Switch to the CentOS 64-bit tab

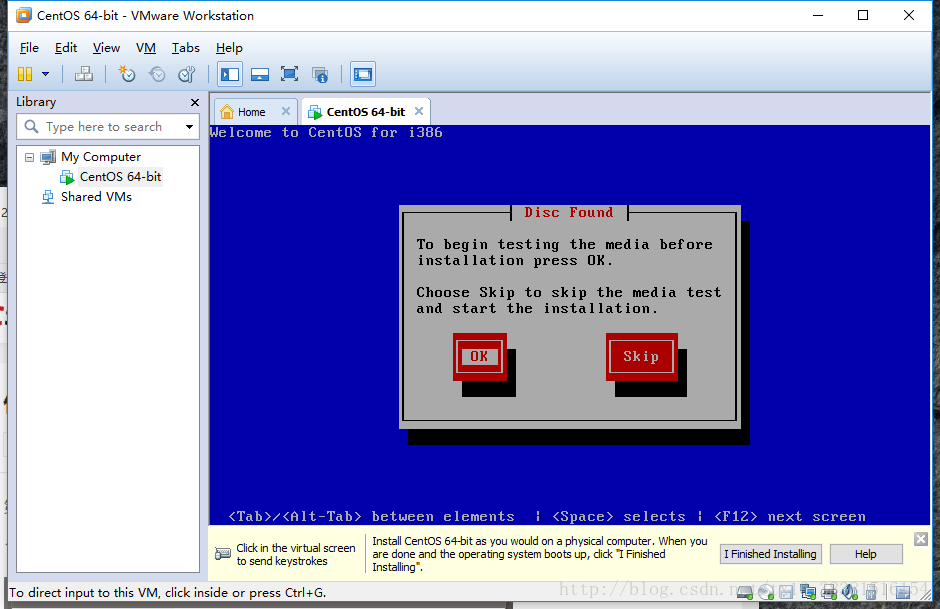point(366,112)
